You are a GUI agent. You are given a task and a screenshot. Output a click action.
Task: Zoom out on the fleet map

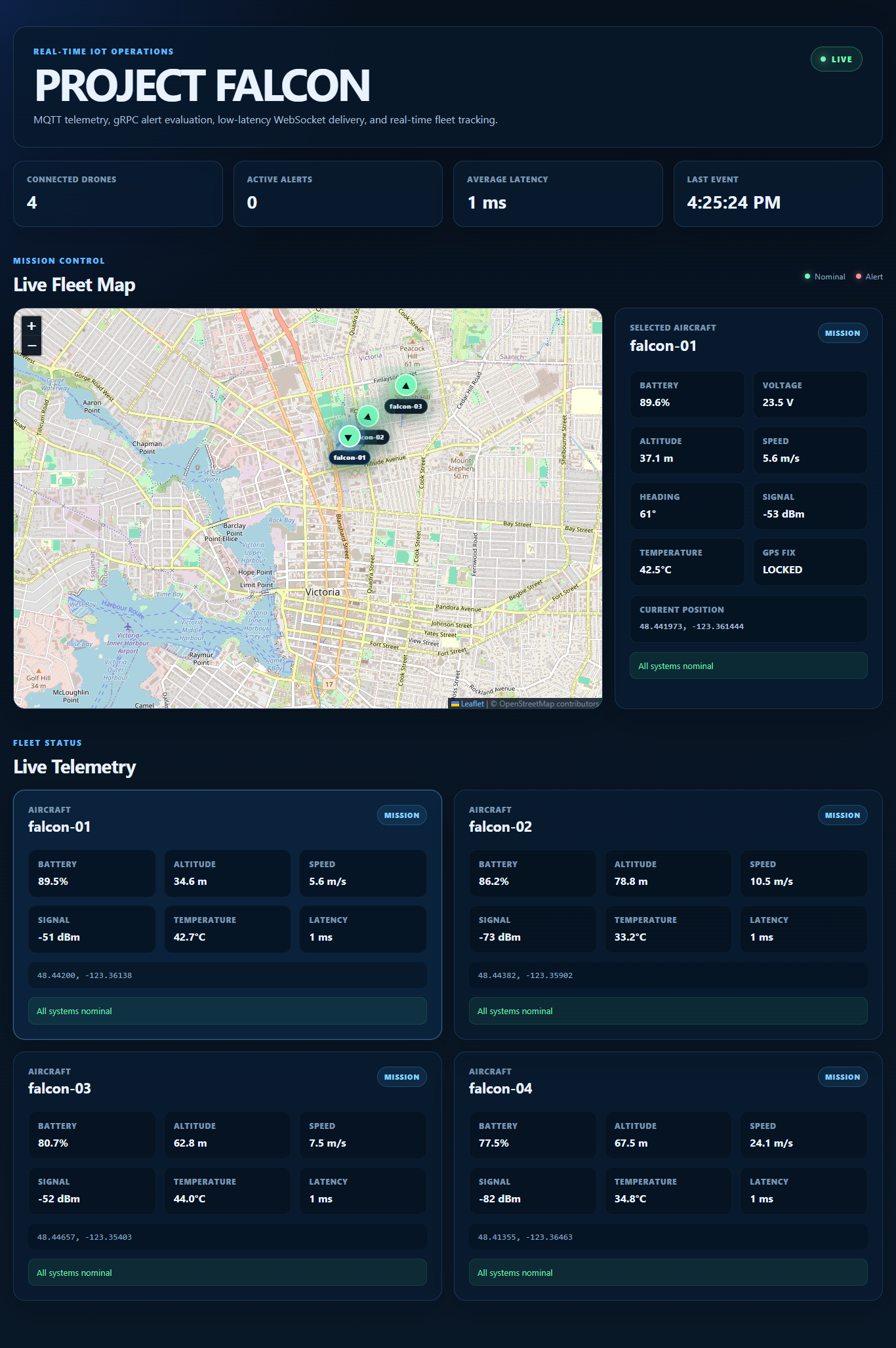click(31, 345)
